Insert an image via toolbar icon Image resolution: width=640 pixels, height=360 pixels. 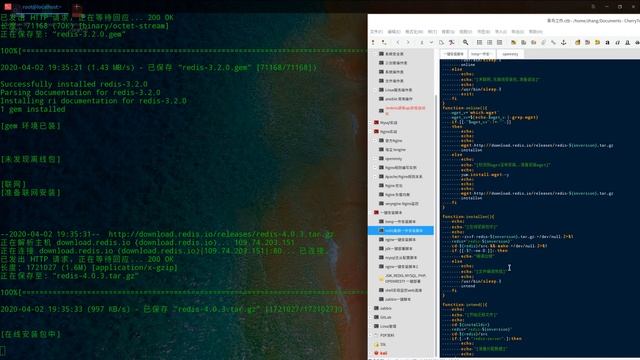click(x=513, y=42)
